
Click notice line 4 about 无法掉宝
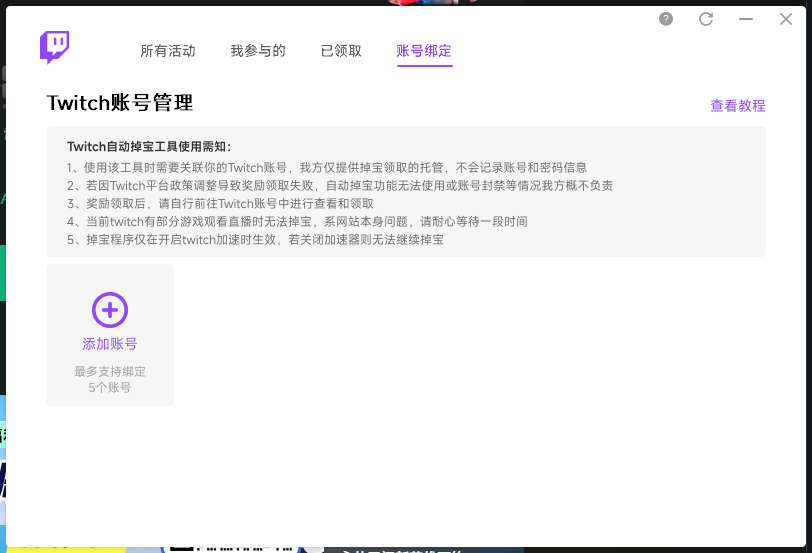point(297,222)
